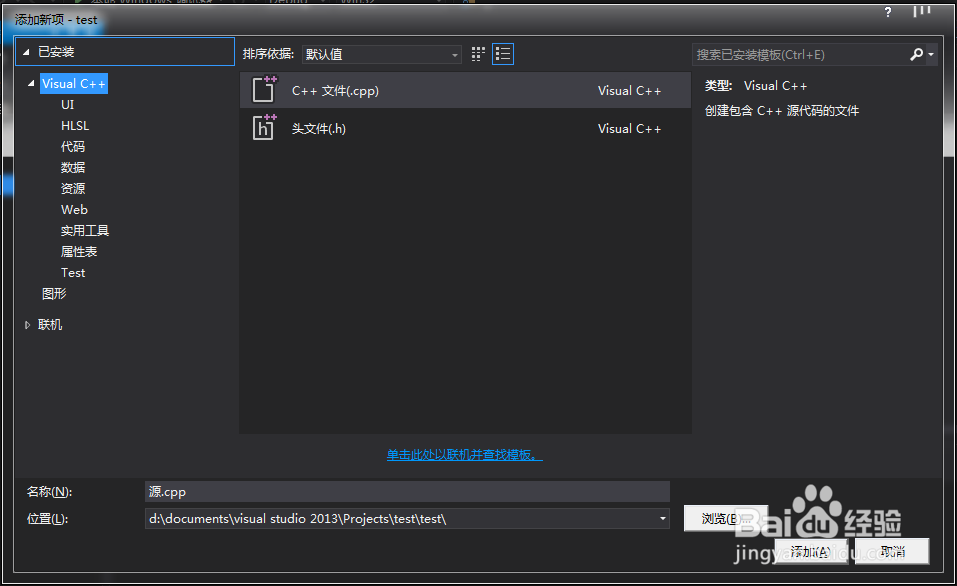Click the 浏览 button

726,518
